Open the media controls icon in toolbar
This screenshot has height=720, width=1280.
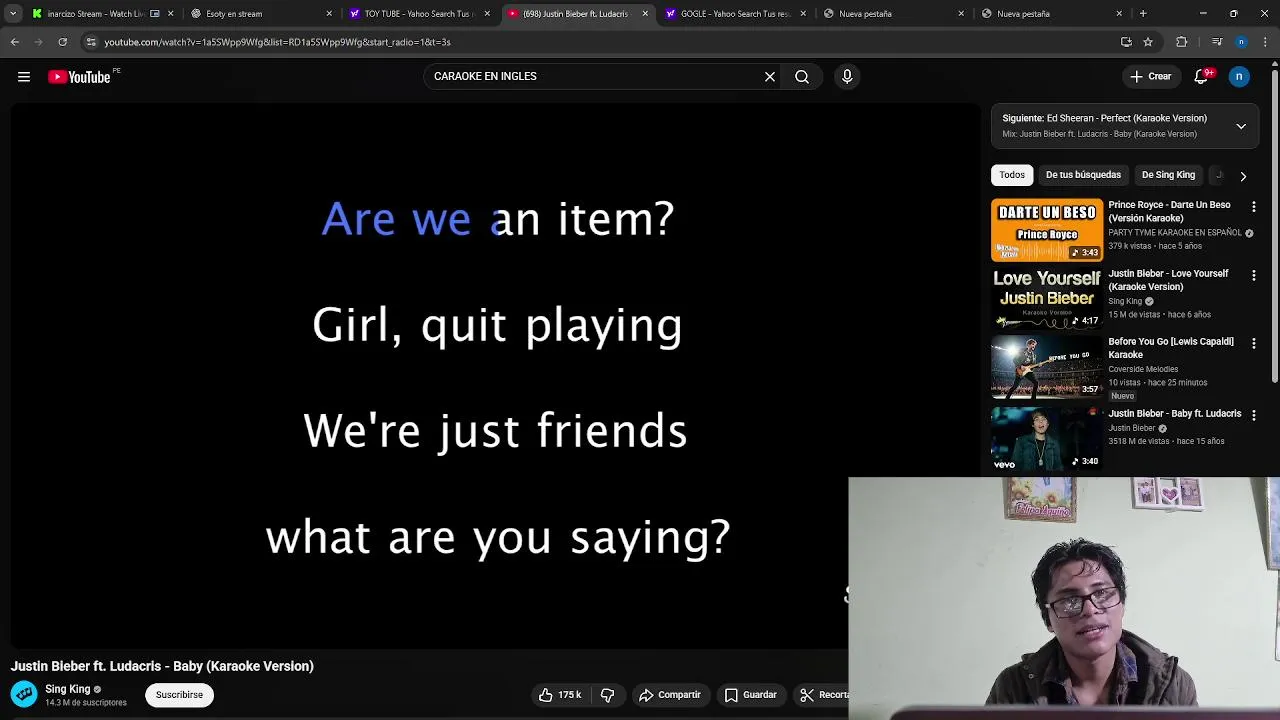click(x=1216, y=42)
